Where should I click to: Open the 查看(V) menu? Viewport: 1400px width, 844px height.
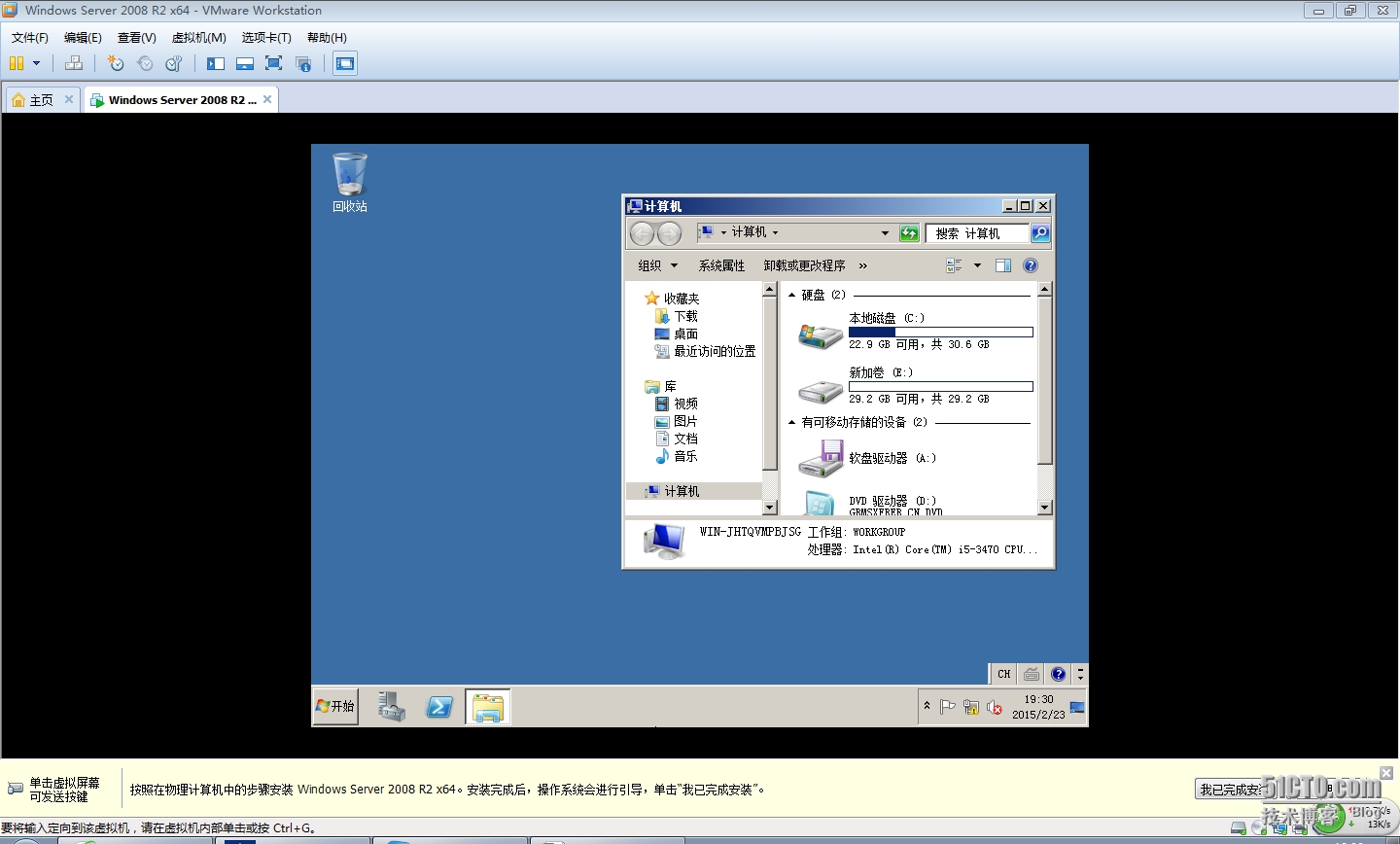tap(137, 38)
